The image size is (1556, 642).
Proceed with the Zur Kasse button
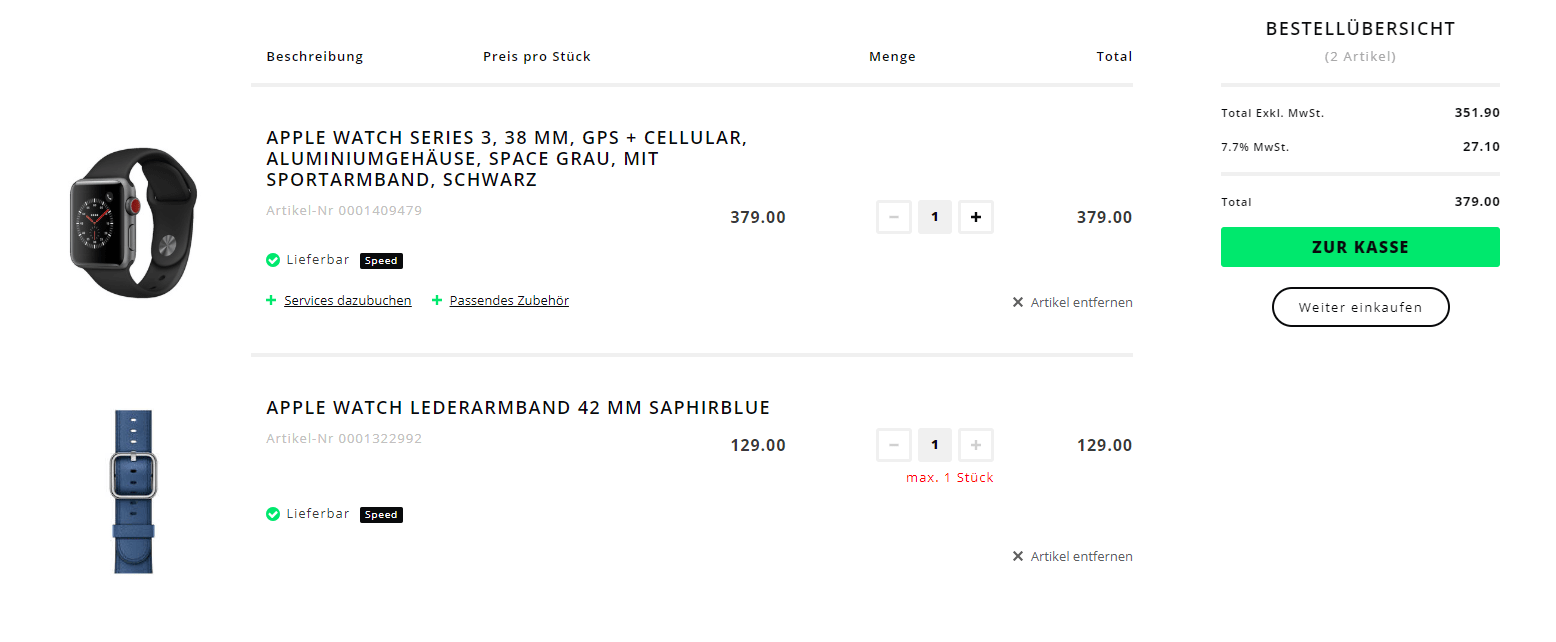click(1360, 247)
